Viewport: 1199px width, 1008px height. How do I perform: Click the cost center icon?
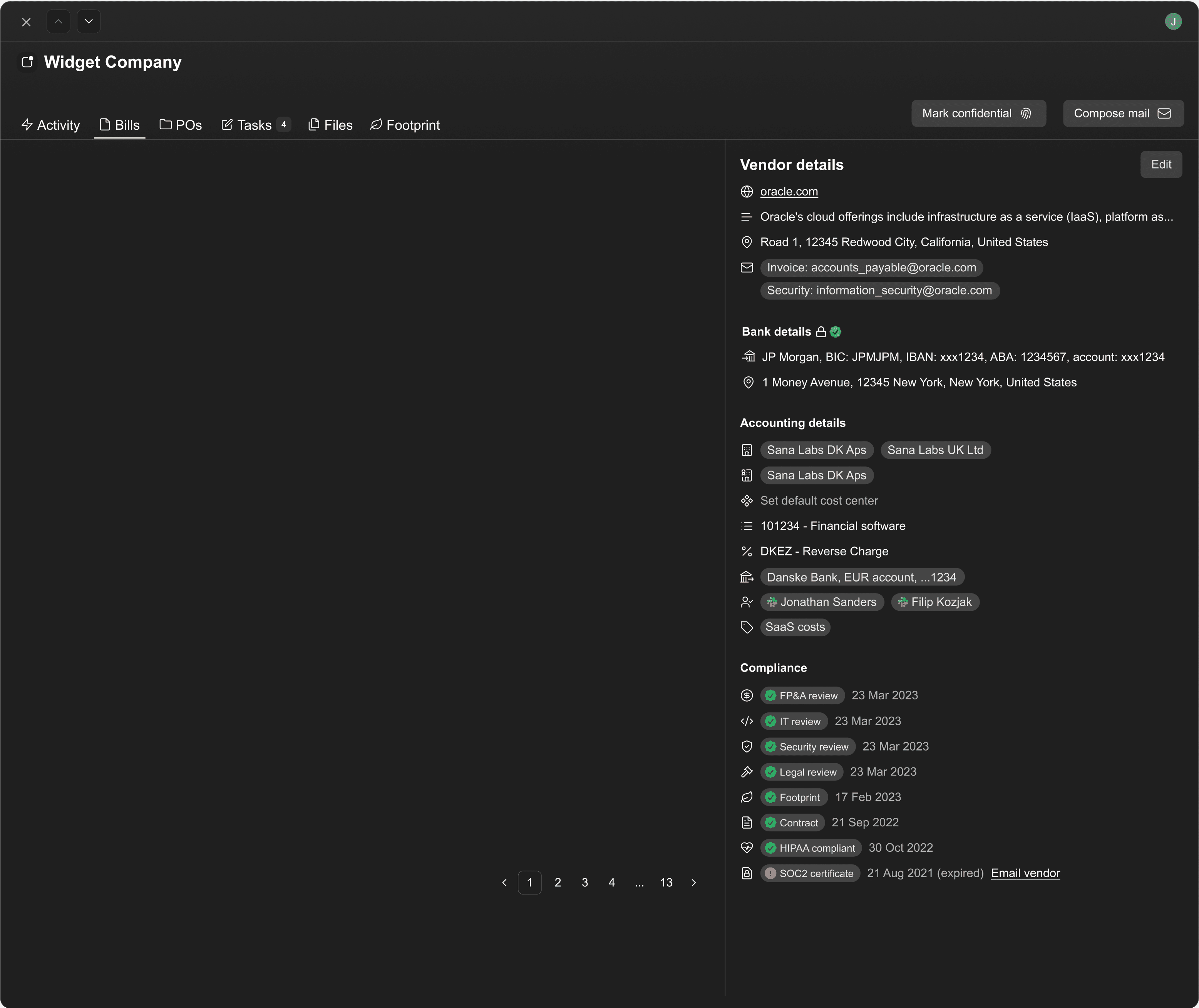747,501
